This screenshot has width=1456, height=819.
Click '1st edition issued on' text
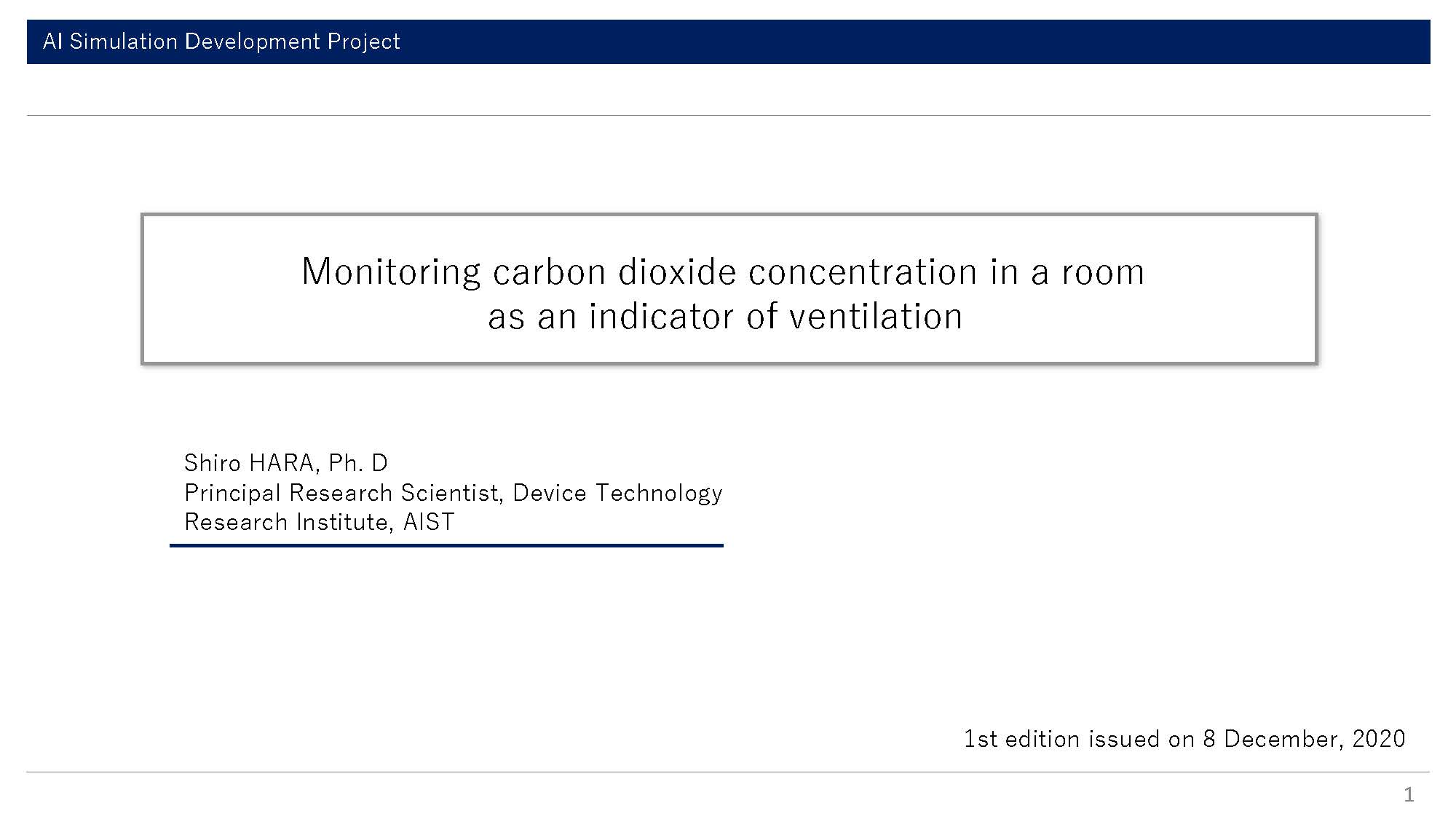coord(1080,739)
